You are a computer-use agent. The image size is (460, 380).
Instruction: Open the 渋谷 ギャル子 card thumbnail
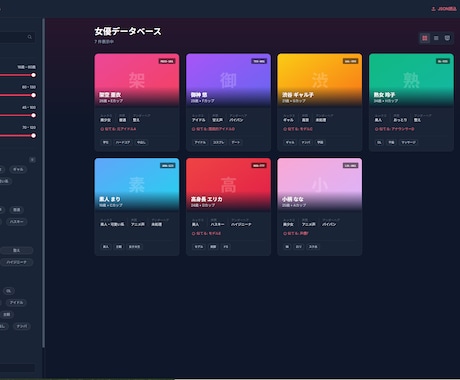coord(320,80)
